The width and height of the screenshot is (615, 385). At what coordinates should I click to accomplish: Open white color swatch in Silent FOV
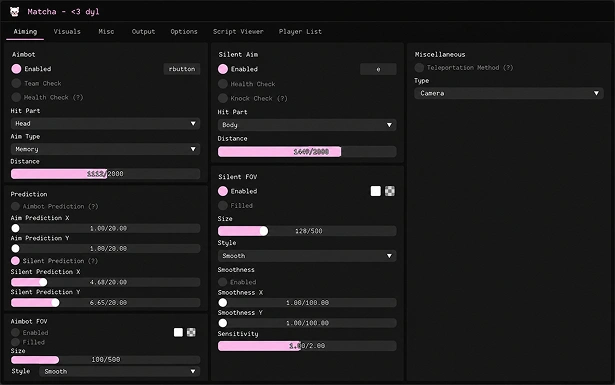tap(375, 191)
